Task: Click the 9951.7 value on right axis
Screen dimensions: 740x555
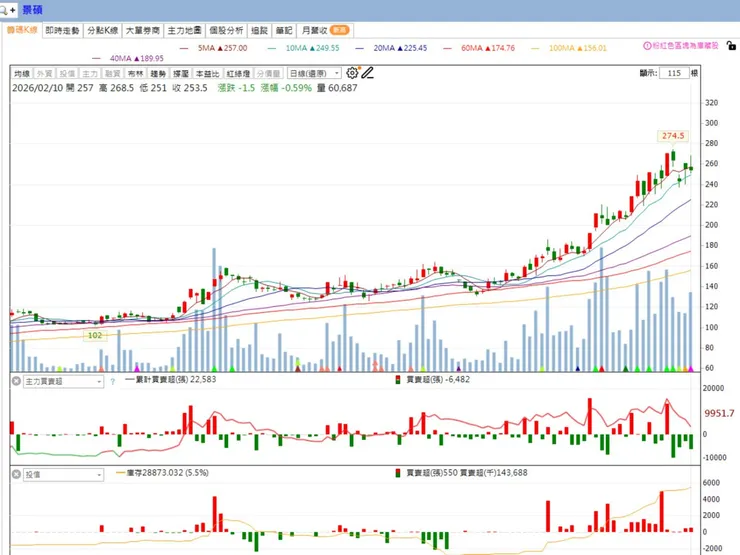Action: [719, 413]
